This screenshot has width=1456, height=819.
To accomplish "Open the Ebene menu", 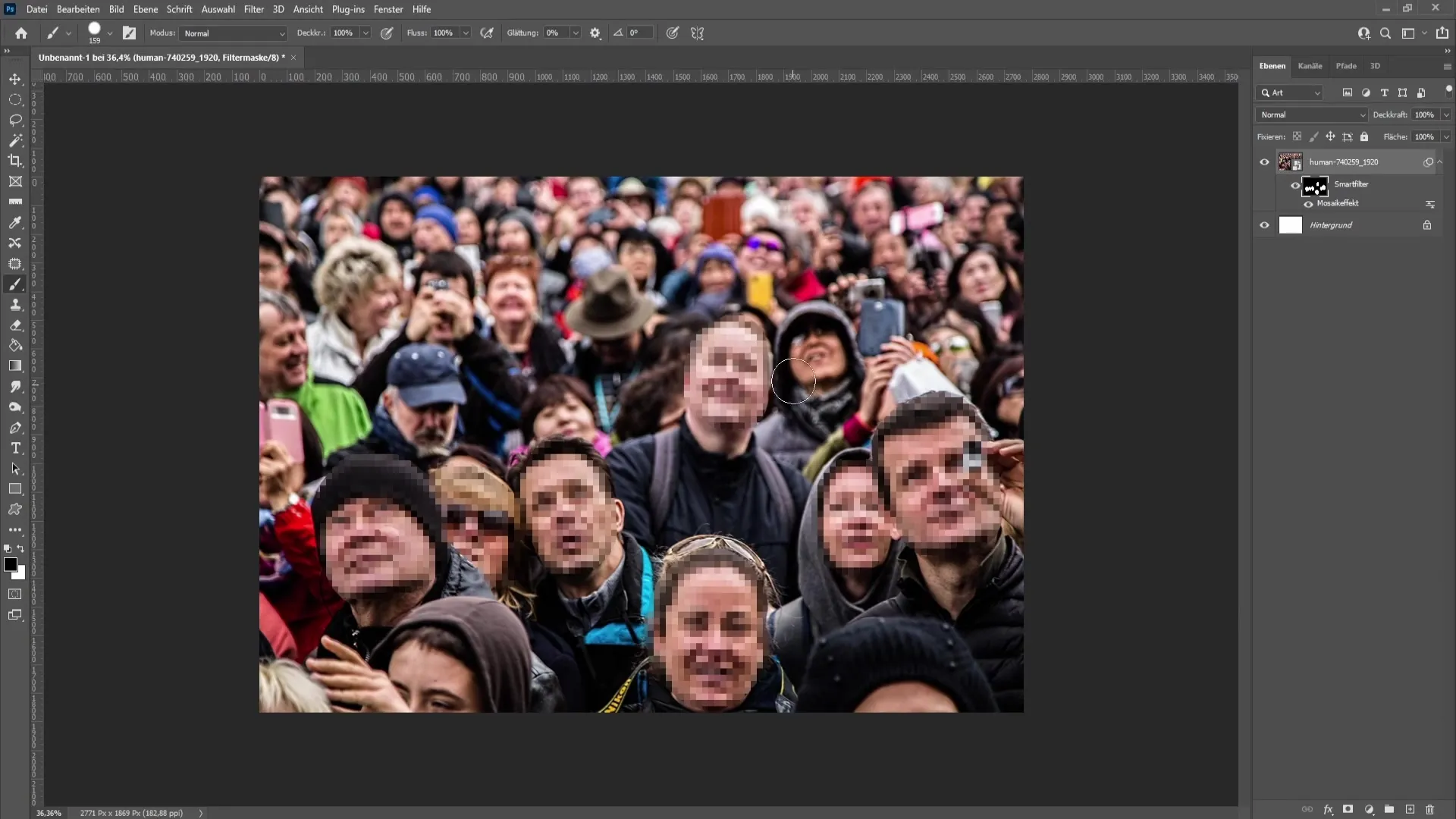I will coord(145,9).
